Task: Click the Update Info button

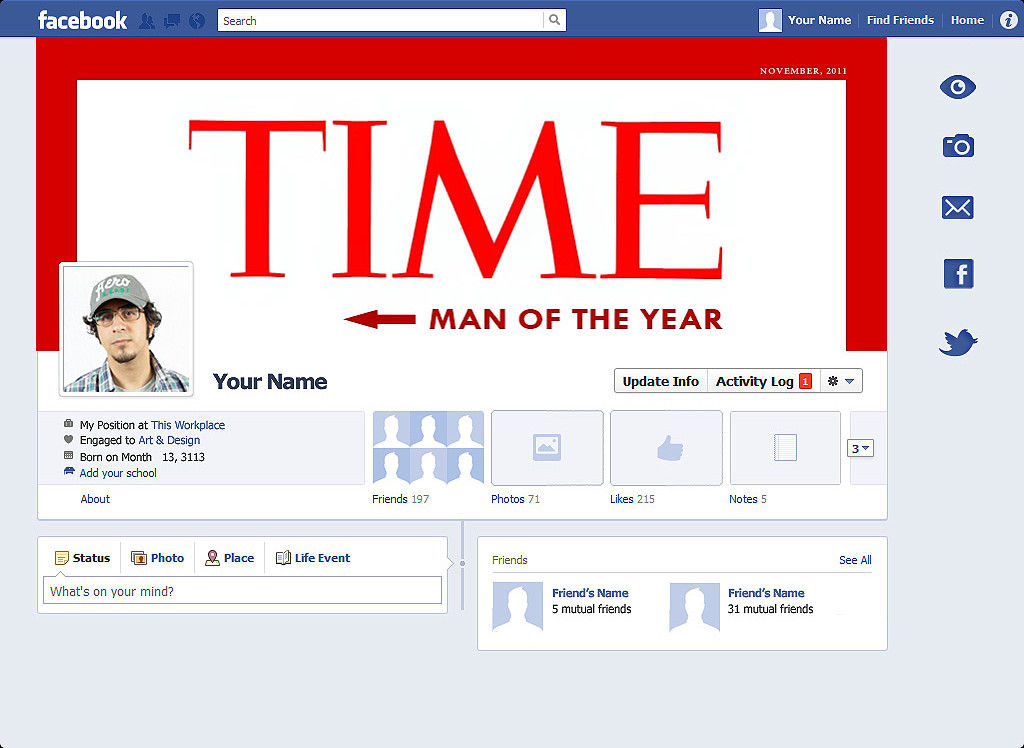Action: [660, 381]
